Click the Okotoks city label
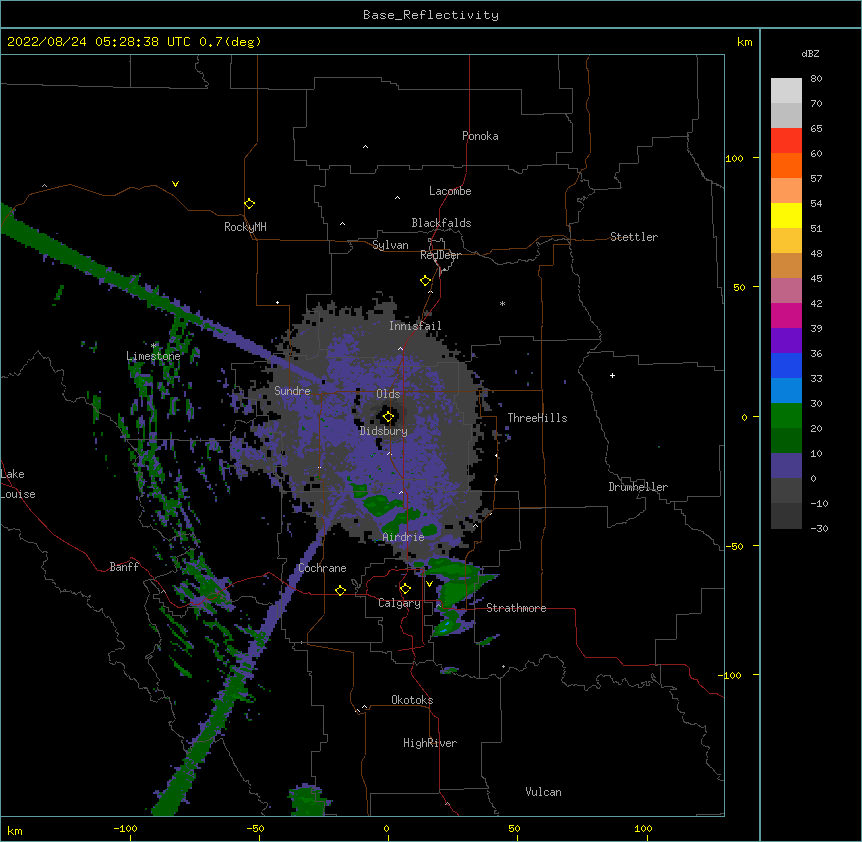The image size is (862, 842). [412, 700]
